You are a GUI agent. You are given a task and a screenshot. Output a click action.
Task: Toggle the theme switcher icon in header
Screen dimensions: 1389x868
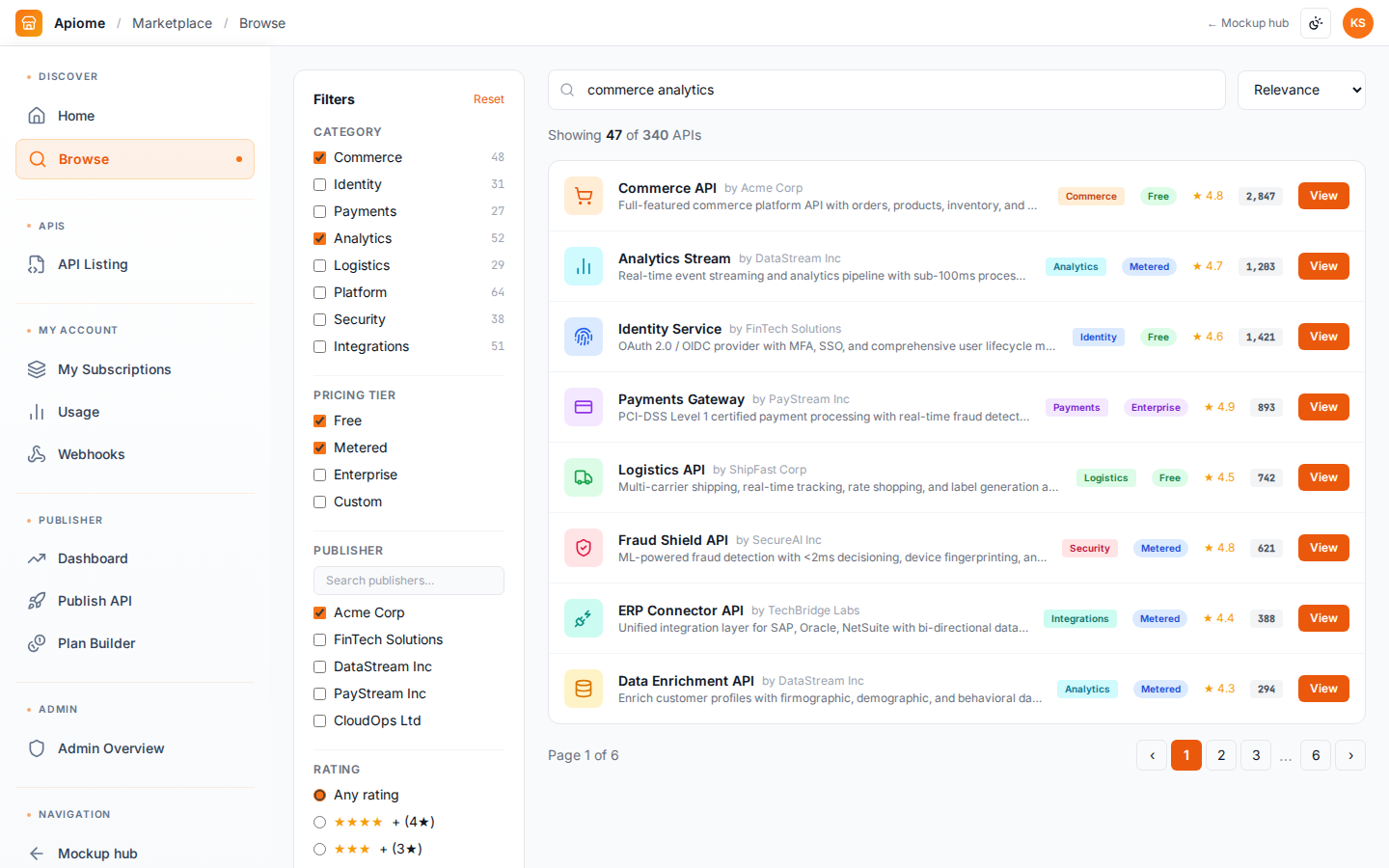(1316, 23)
